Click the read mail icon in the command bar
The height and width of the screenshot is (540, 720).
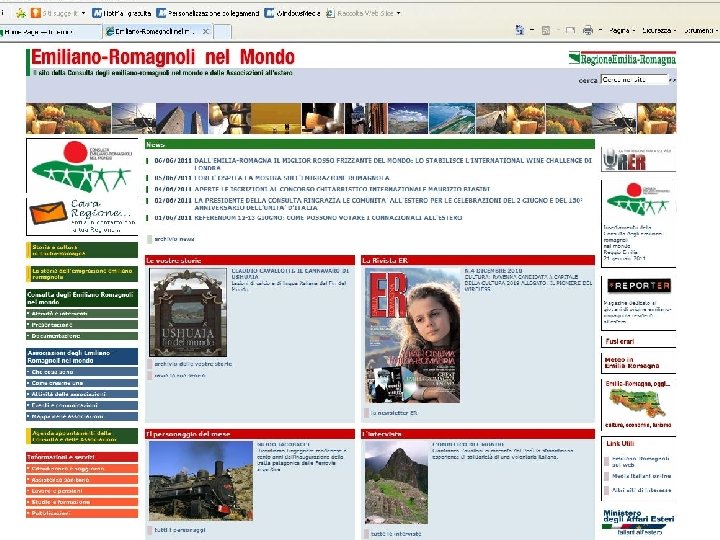click(x=570, y=31)
